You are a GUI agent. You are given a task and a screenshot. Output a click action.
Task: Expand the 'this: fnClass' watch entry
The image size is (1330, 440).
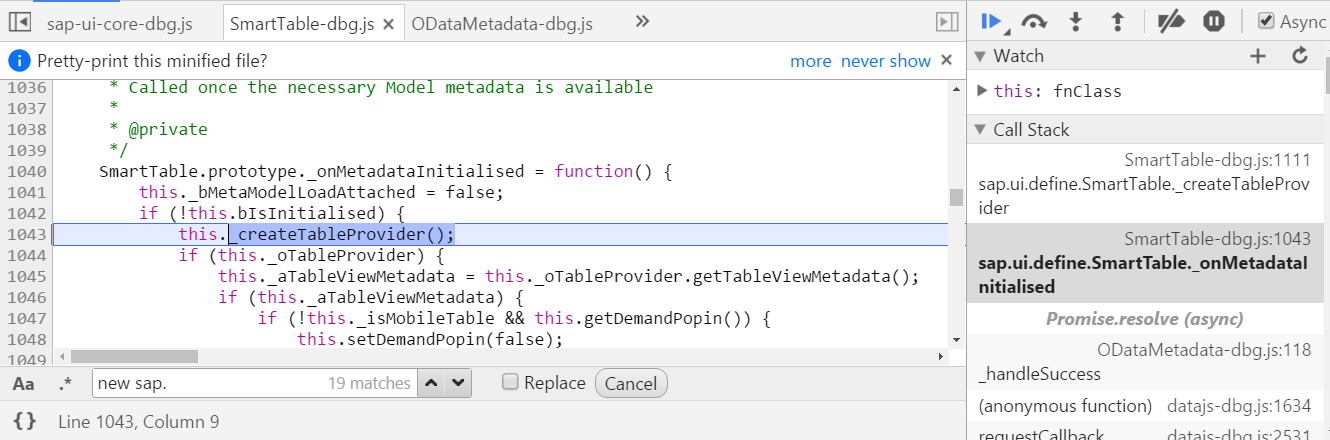click(983, 91)
